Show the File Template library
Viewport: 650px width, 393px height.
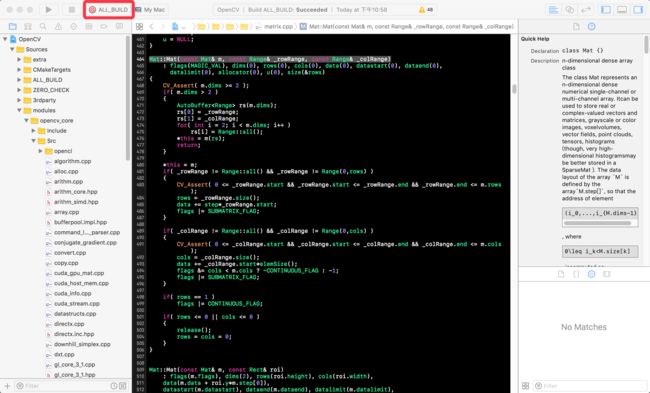coord(561,274)
